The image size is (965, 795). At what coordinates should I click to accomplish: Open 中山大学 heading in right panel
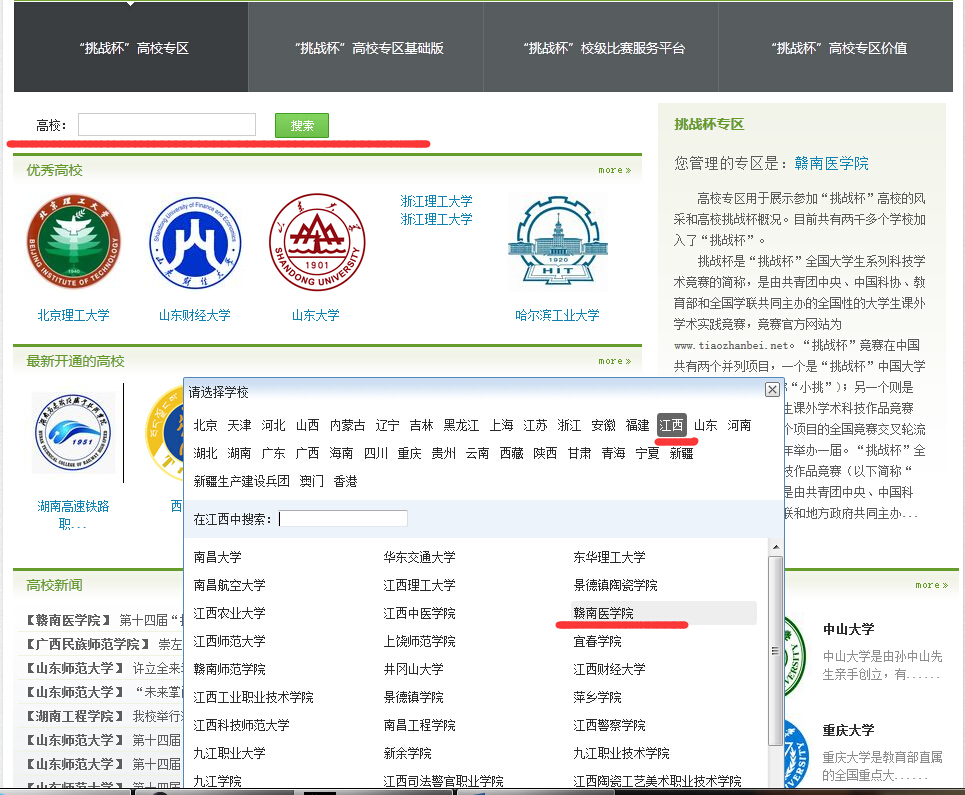848,629
